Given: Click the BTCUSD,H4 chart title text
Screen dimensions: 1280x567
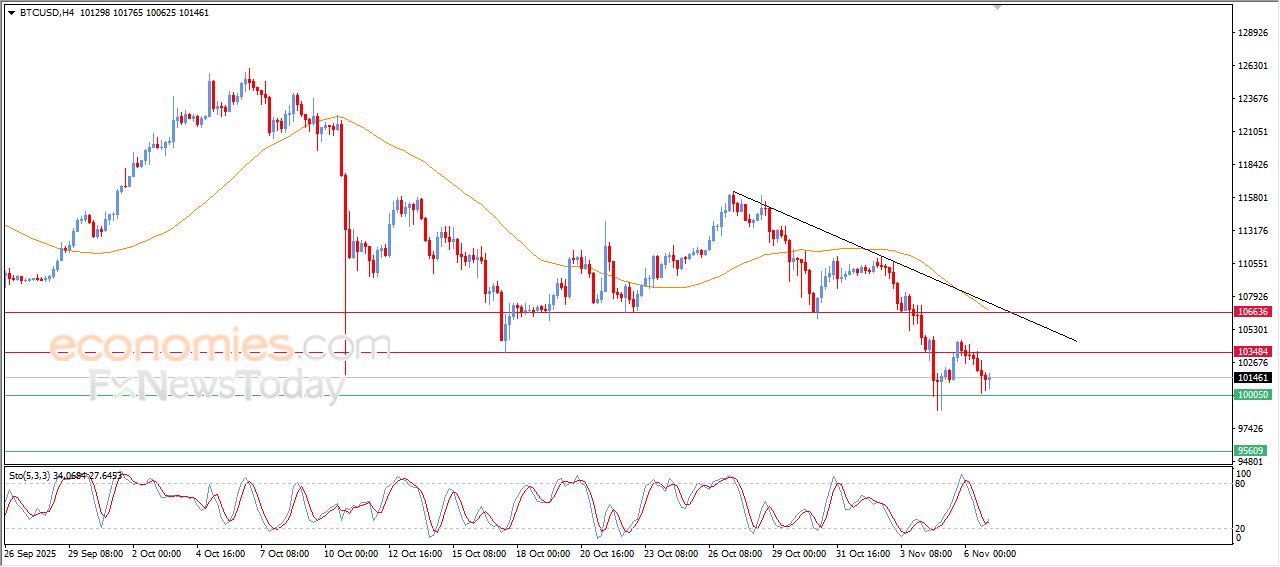Looking at the screenshot, I should tap(47, 12).
